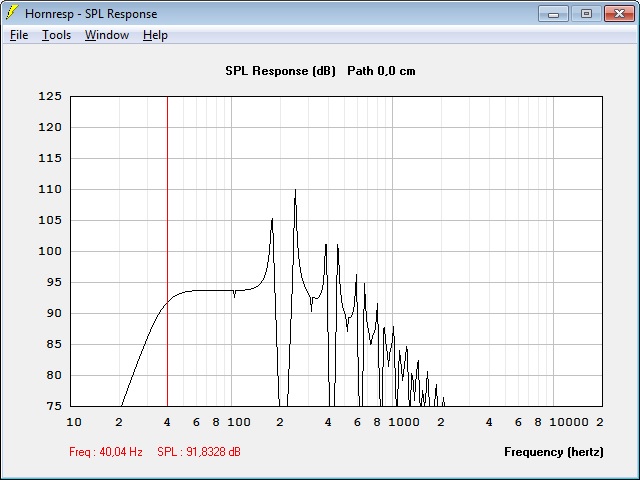Maximize the Hornresp window
The width and height of the screenshot is (640, 480).
pos(586,14)
